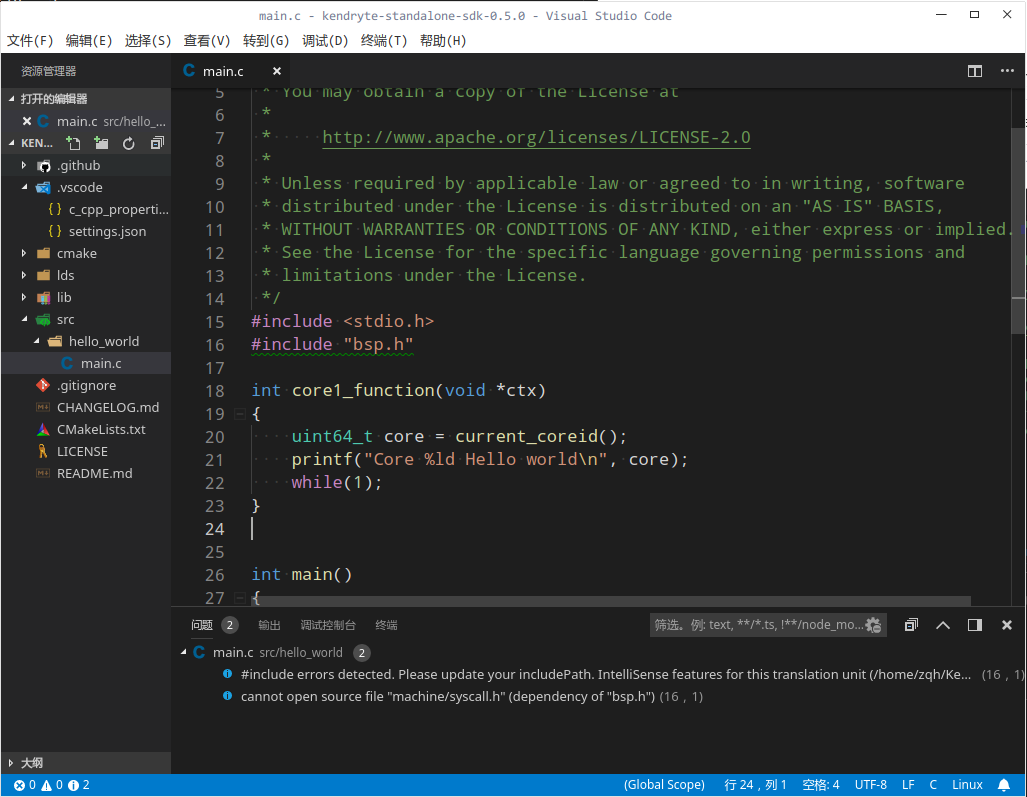Split the editor to the right
1027x797 pixels.
pos(974,71)
